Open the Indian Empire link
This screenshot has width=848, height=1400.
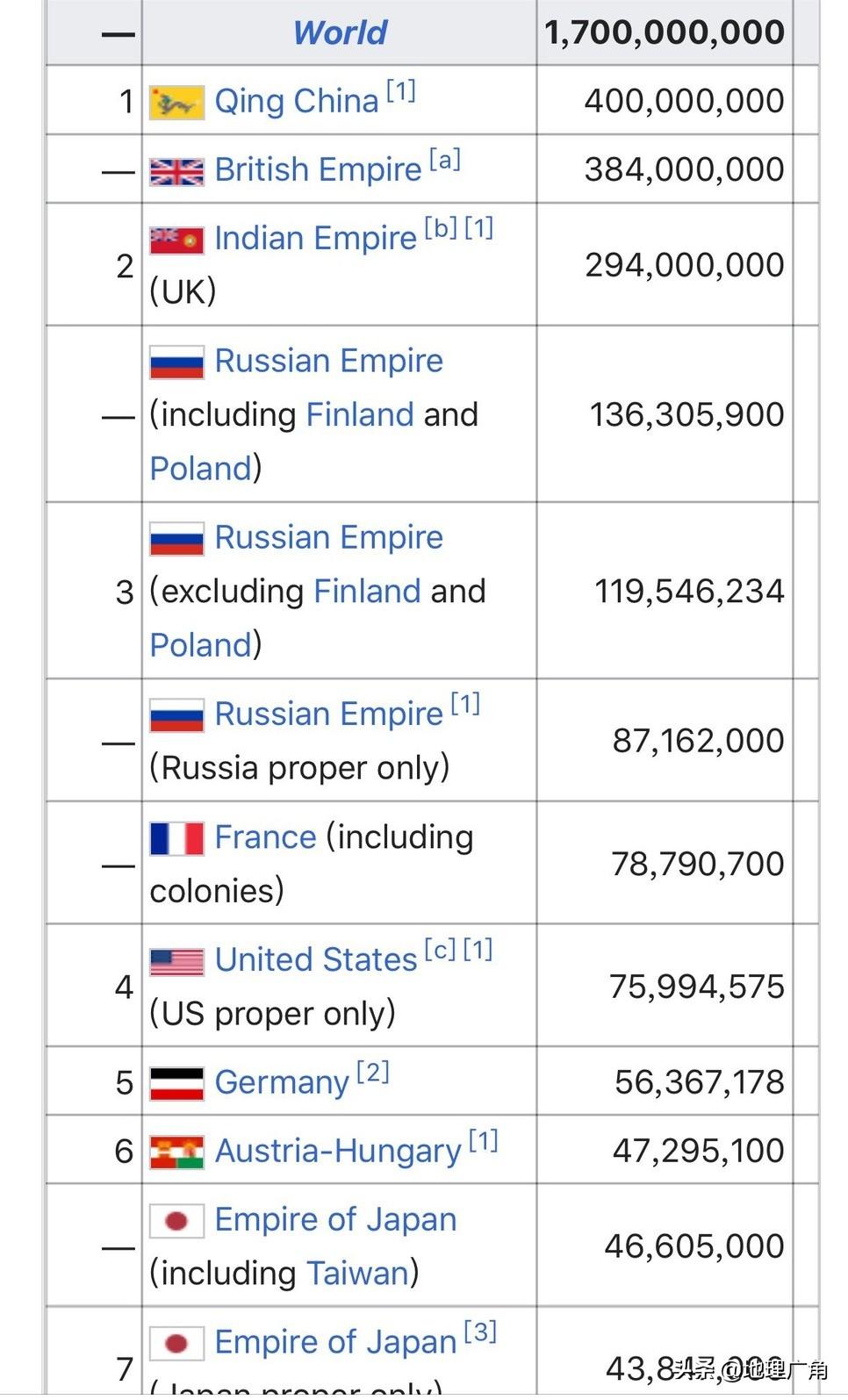pyautogui.click(x=315, y=238)
